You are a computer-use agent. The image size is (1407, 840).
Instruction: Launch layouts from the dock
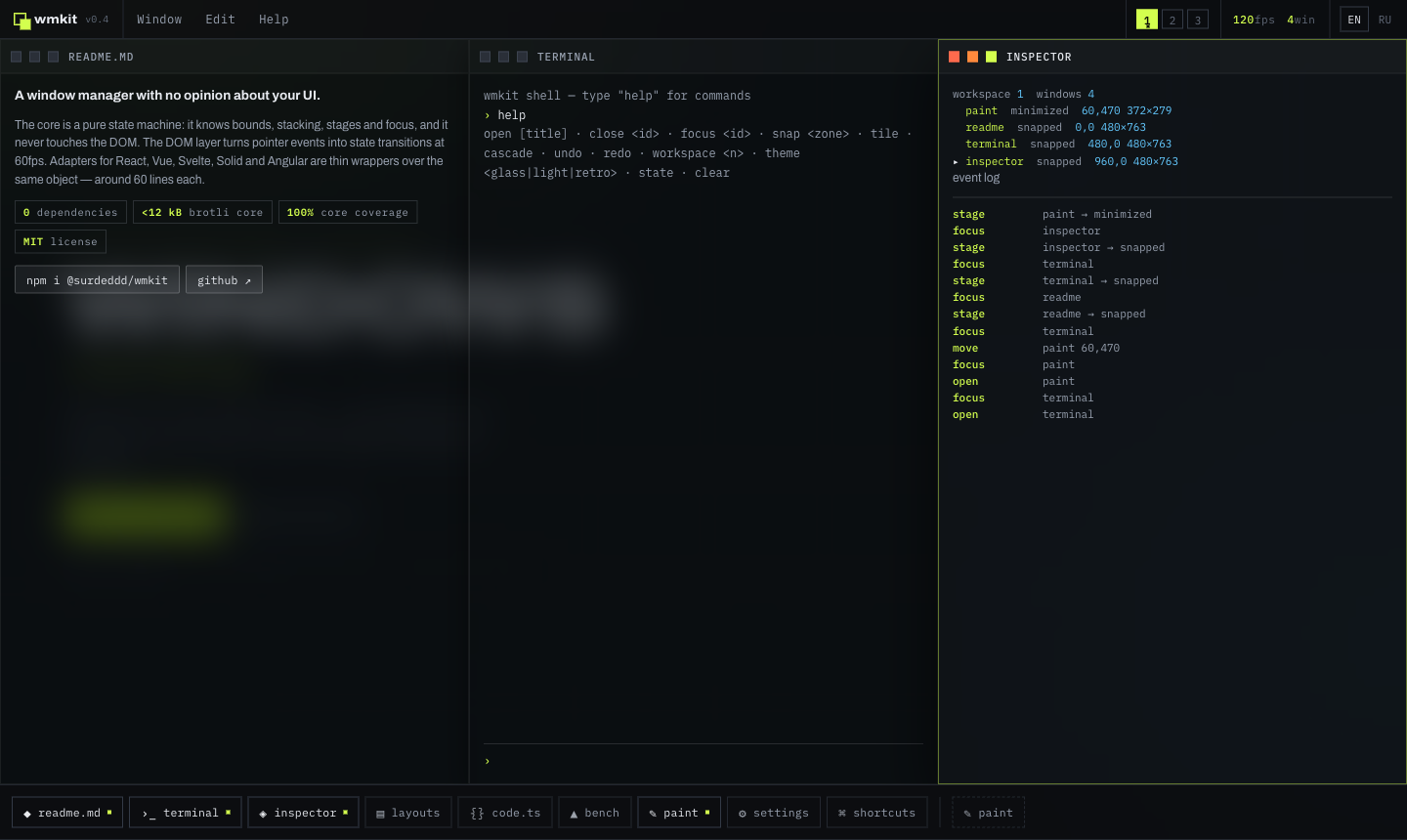pos(408,813)
